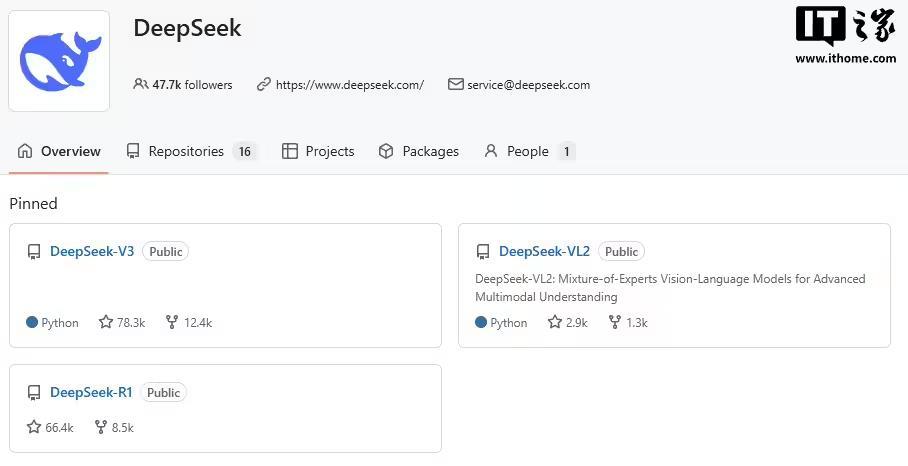Open https://www.deepseek.com/ website link
The image size is (908, 466).
[350, 85]
